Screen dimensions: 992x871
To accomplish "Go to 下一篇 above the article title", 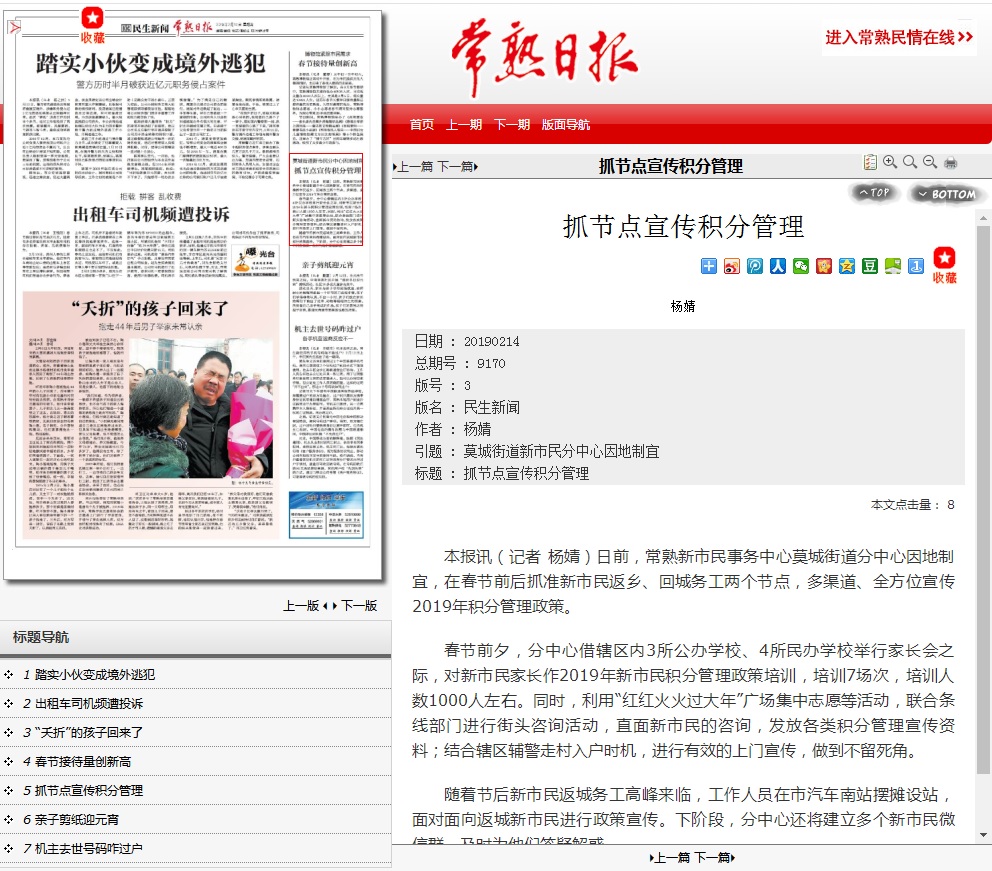I will [457, 166].
